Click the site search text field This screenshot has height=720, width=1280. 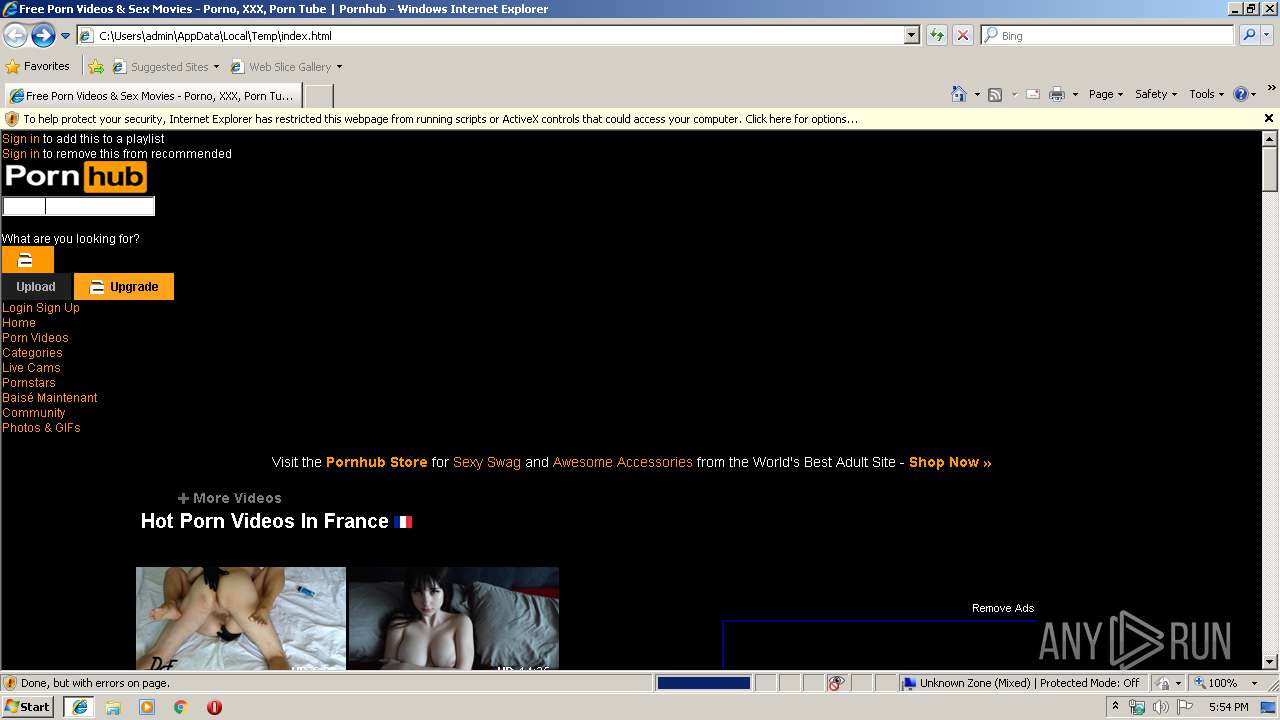point(78,206)
